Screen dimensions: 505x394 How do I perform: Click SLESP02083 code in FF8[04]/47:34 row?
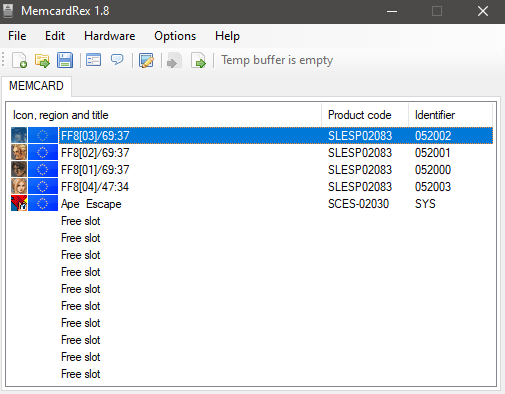[x=360, y=187]
